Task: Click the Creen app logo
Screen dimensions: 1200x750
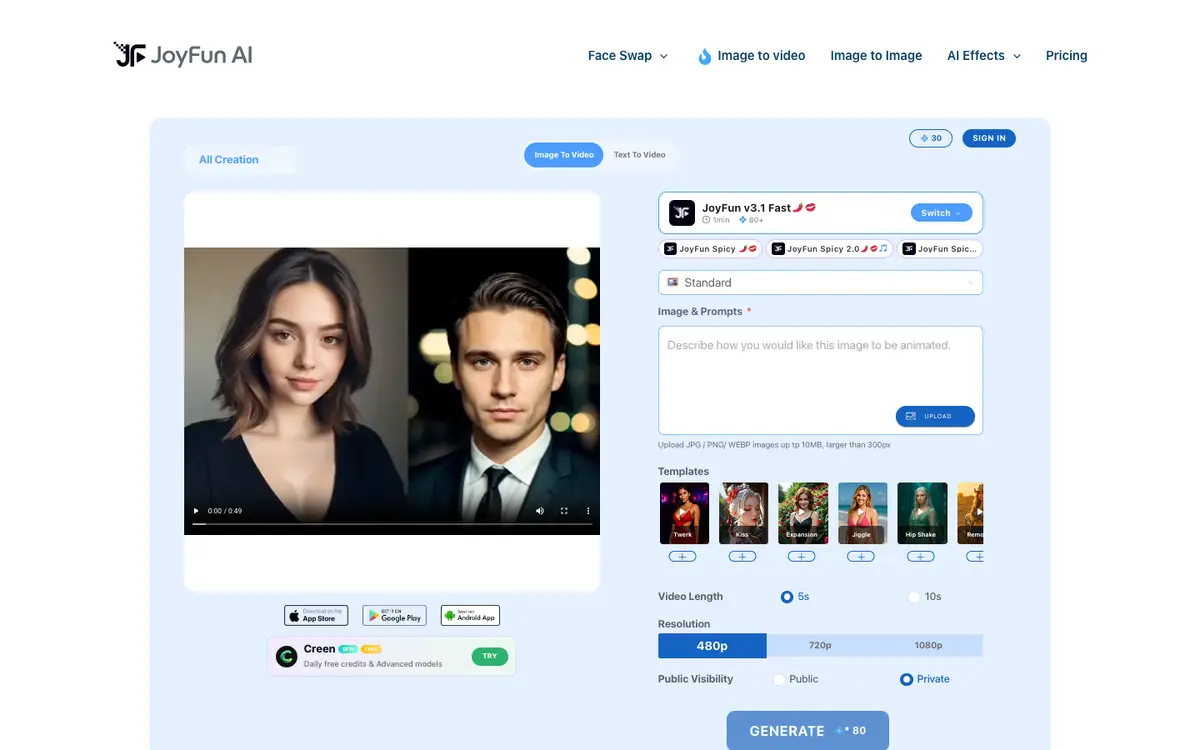Action: [x=286, y=657]
